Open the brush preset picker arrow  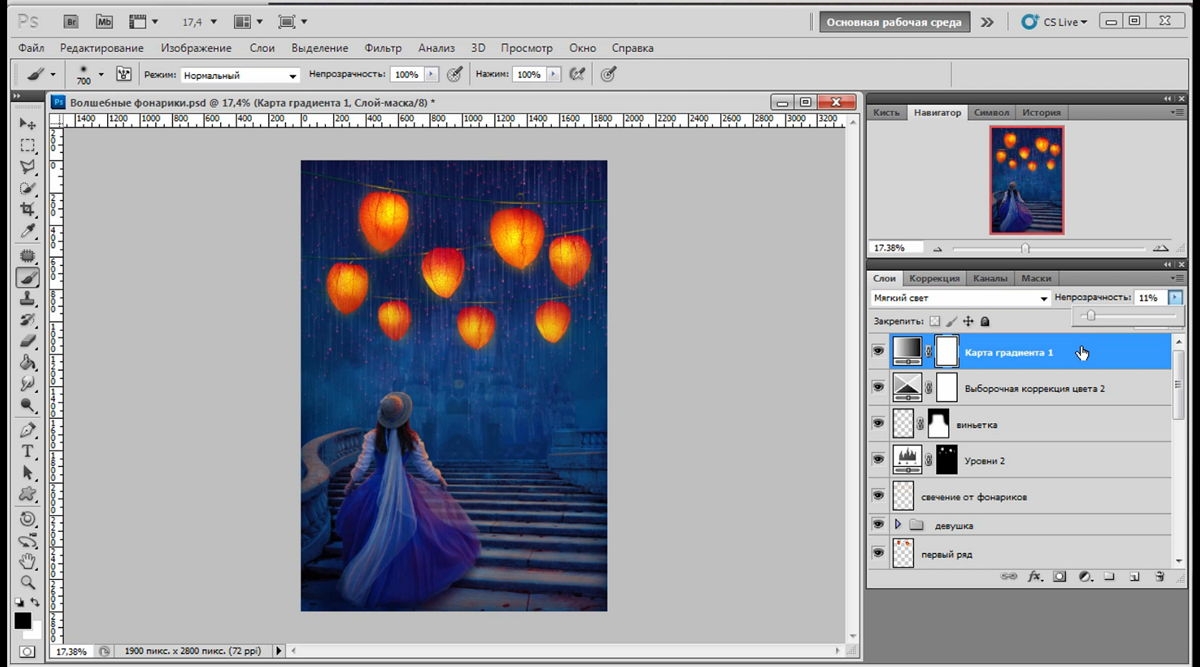[x=101, y=74]
